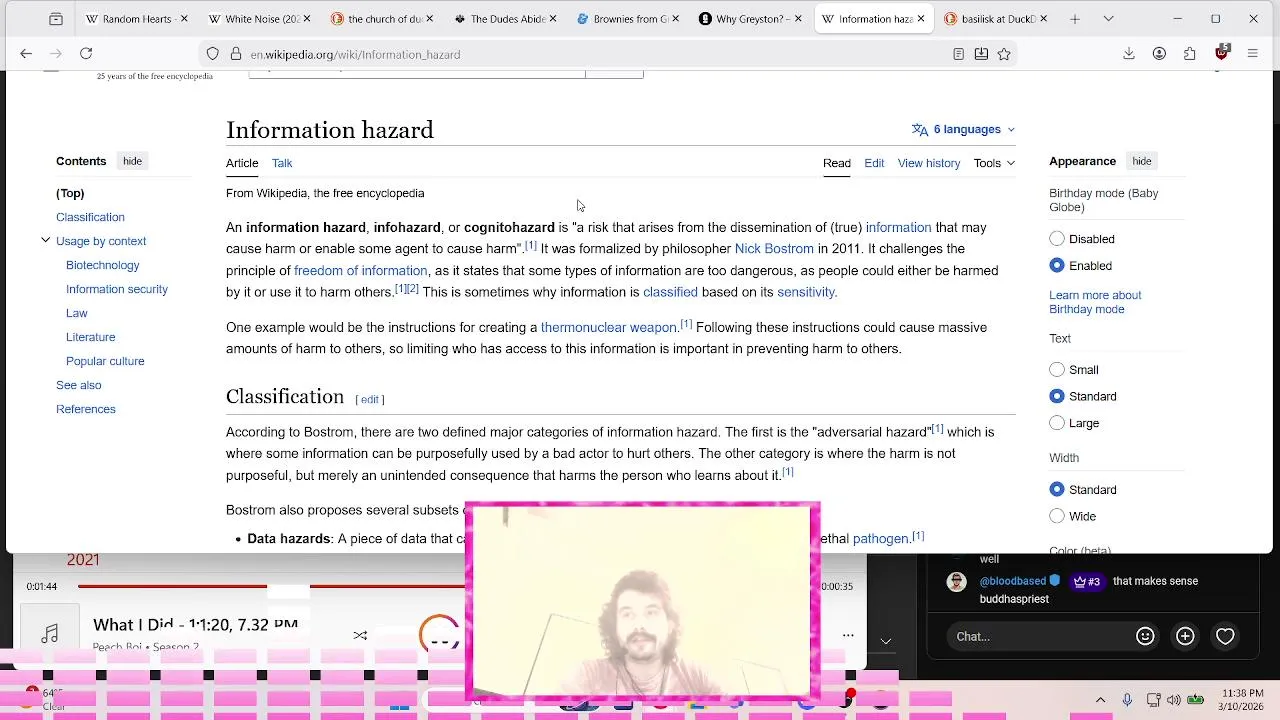
Task: Switch page width to Wide
Action: click(1057, 516)
